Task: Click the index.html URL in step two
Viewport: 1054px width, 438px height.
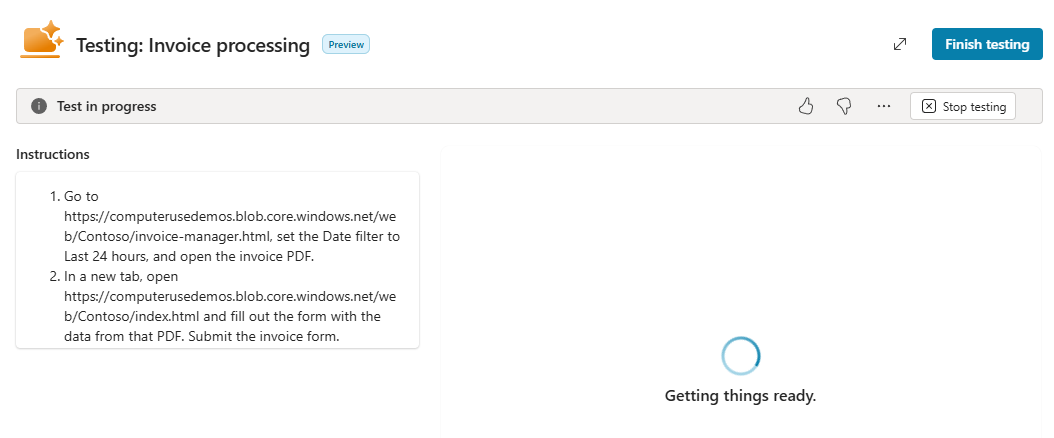Action: click(231, 306)
